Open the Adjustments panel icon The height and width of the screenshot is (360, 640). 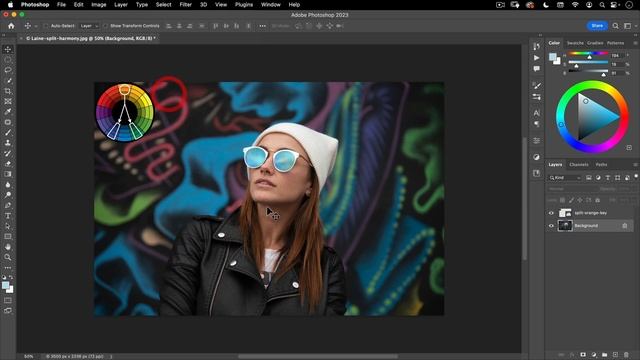(536, 157)
